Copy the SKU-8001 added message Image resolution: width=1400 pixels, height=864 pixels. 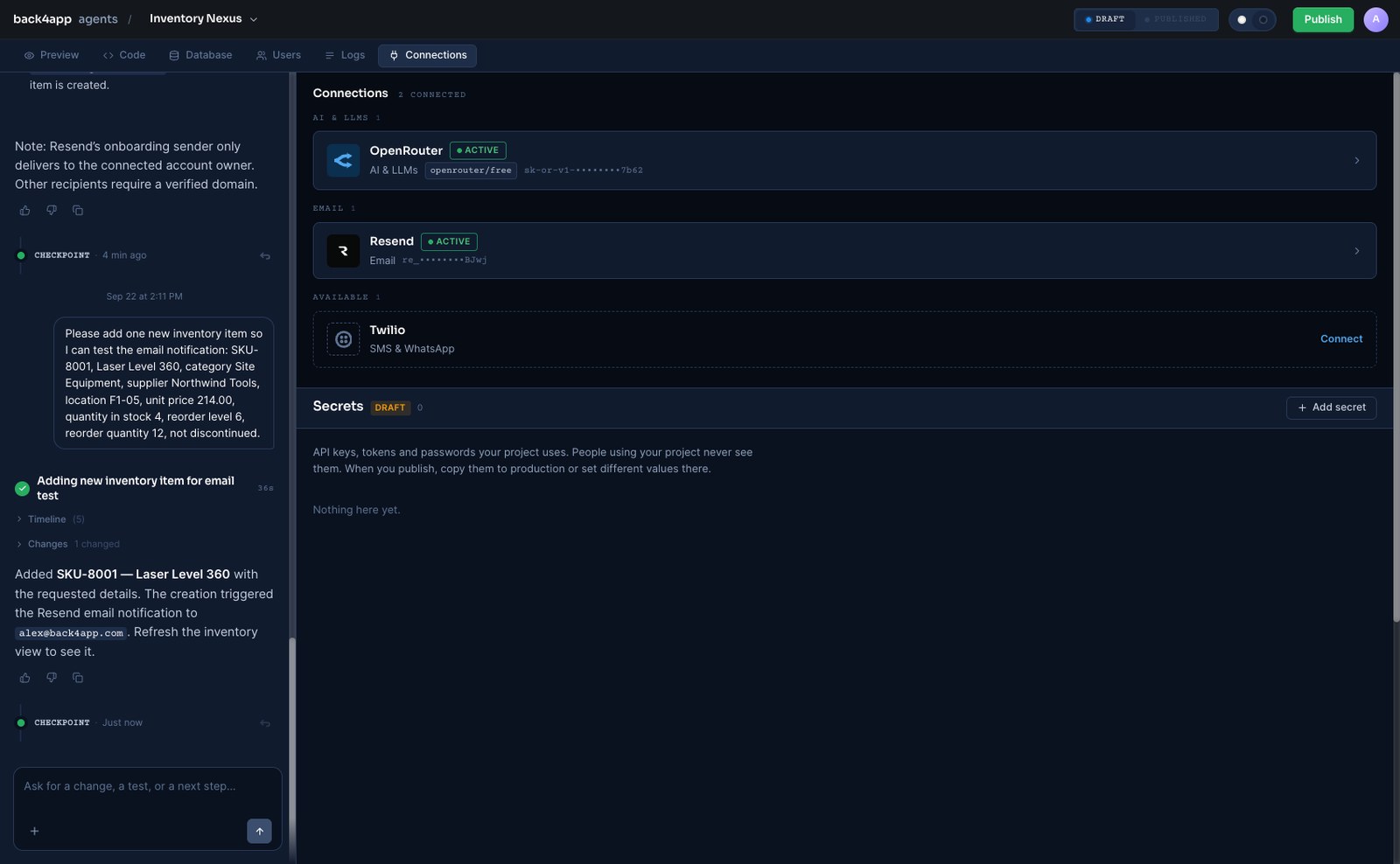78,678
